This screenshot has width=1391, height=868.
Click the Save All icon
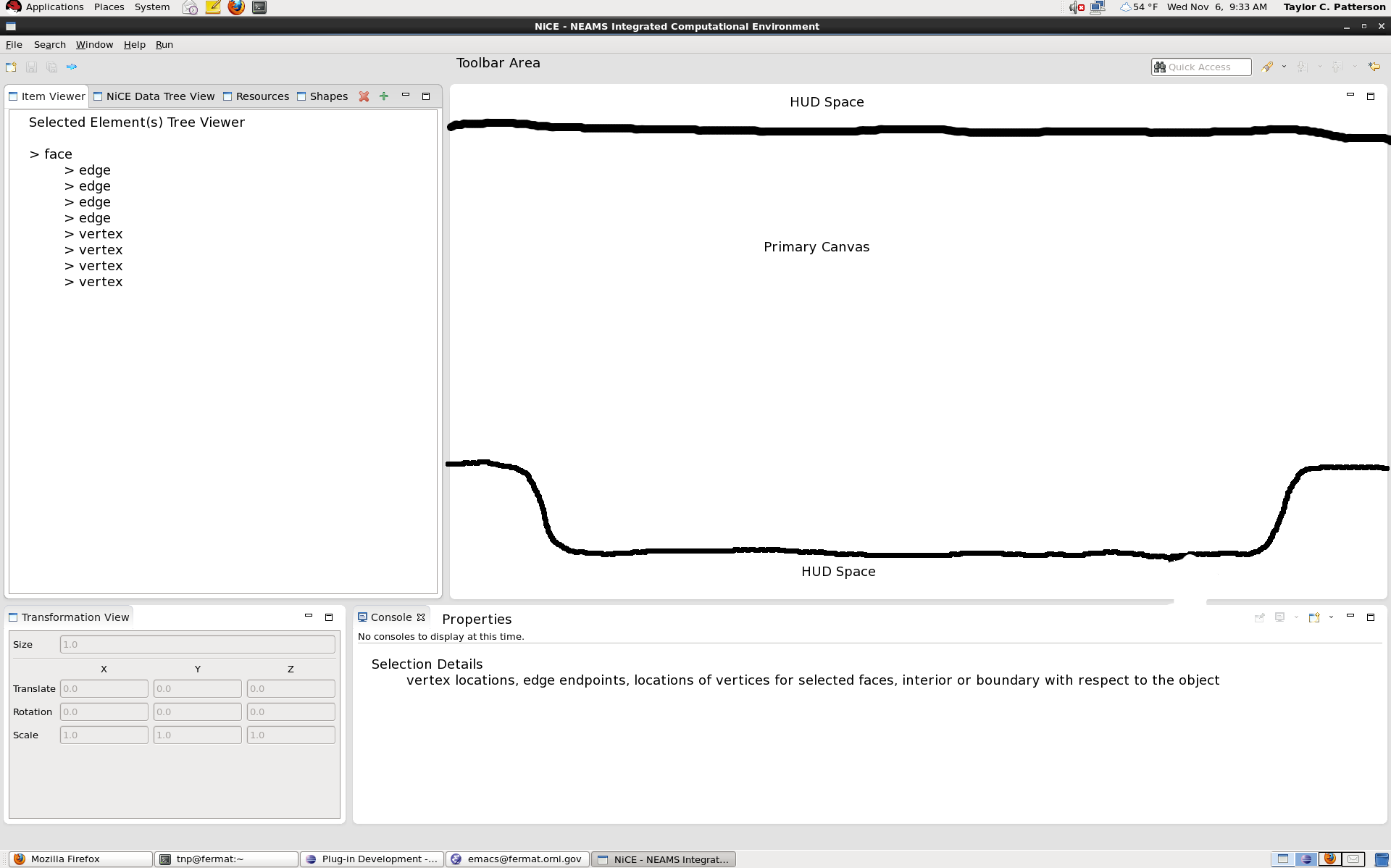click(x=51, y=66)
